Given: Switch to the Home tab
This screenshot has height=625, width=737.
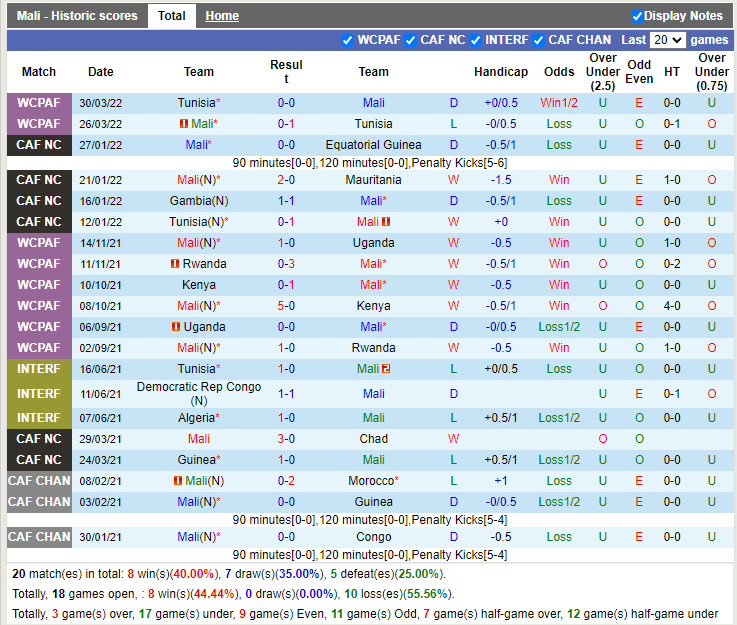Looking at the screenshot, I should pyautogui.click(x=222, y=16).
